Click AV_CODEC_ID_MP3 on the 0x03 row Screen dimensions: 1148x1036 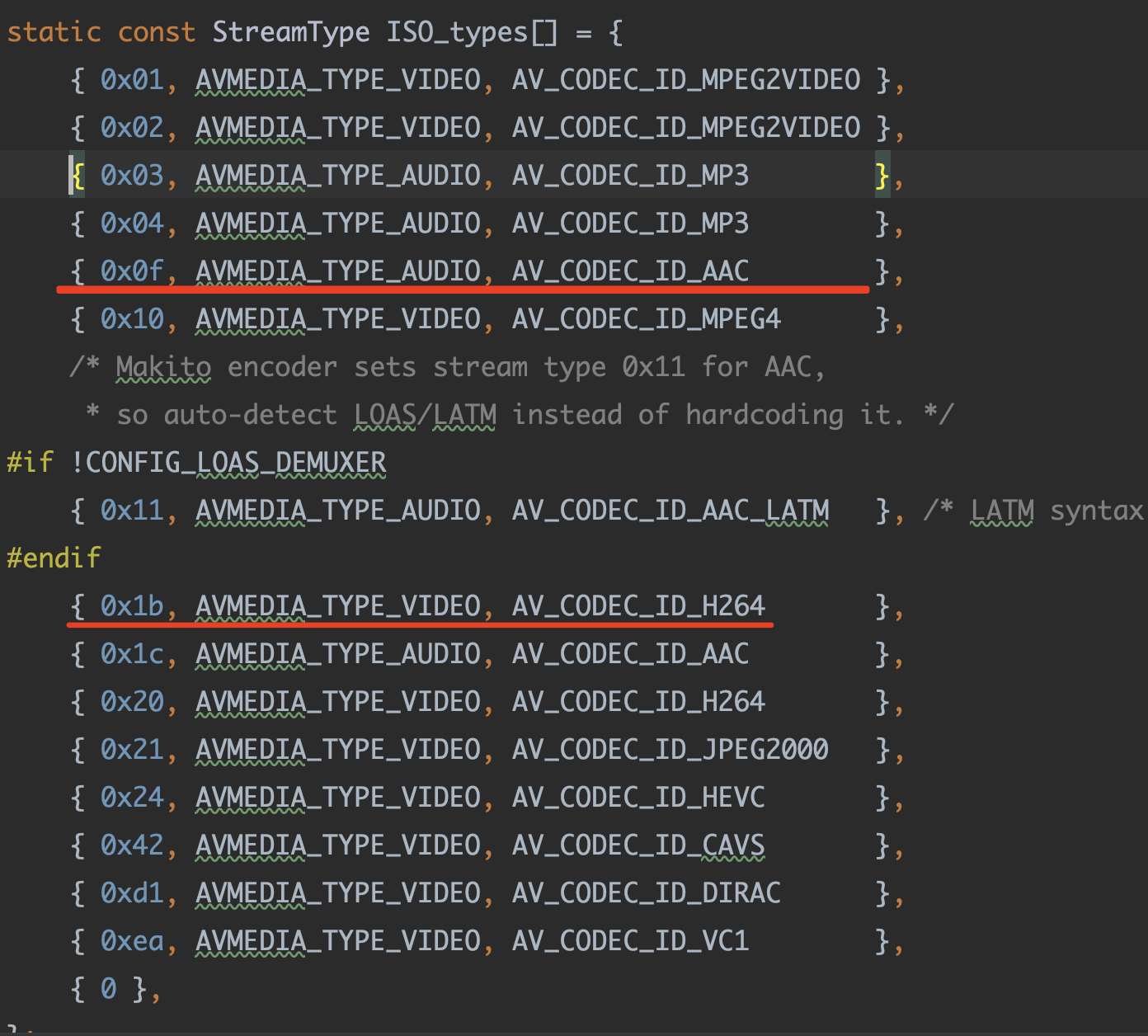click(x=631, y=176)
